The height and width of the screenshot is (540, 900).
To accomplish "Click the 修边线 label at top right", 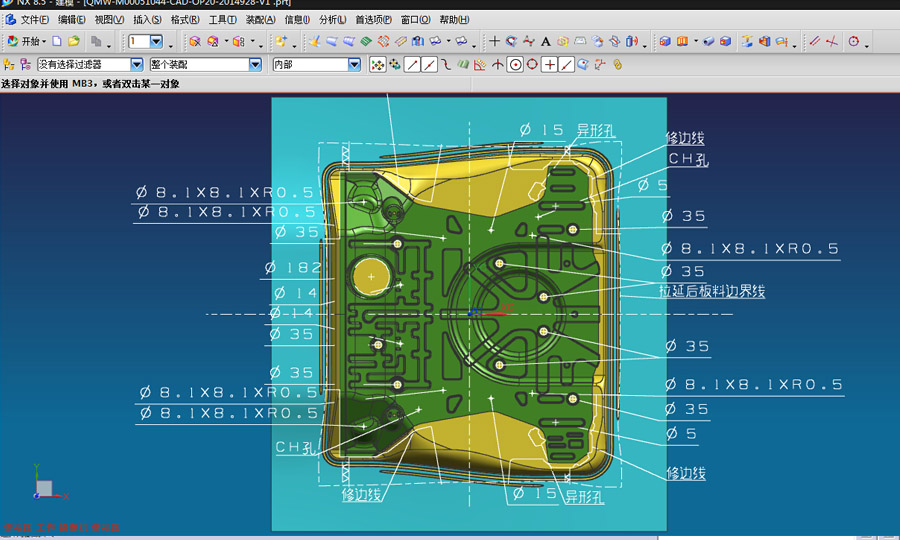I will [x=686, y=138].
